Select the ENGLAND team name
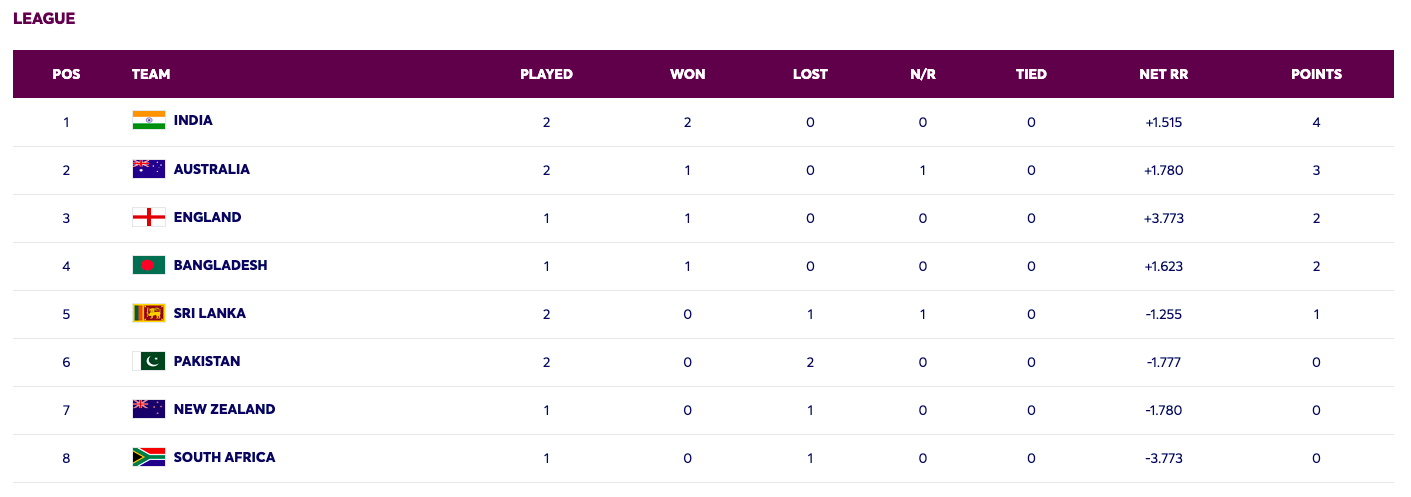Viewport: 1411px width, 497px height. tap(207, 217)
